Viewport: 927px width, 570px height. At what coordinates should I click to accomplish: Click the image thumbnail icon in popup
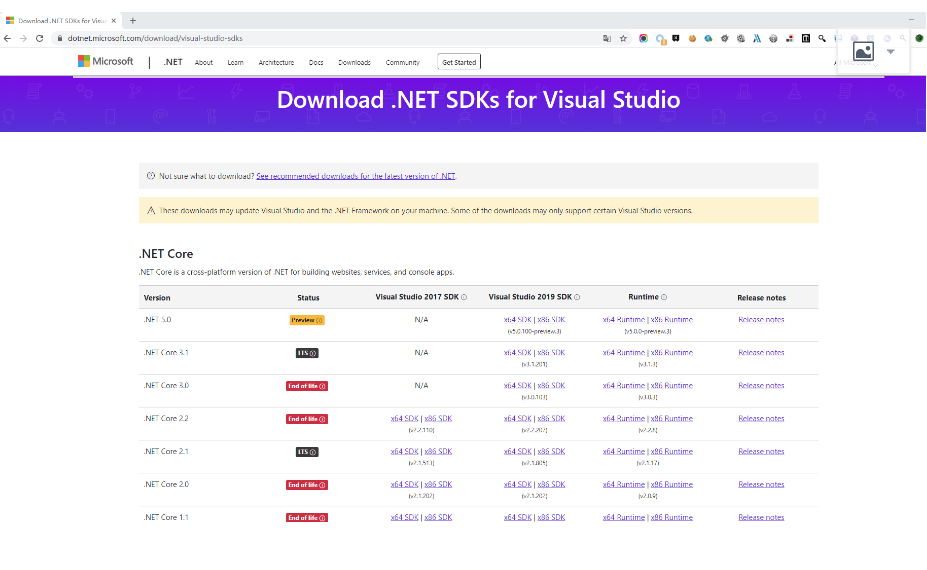[863, 52]
